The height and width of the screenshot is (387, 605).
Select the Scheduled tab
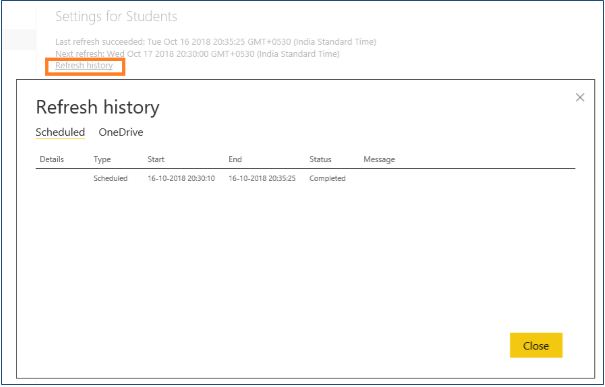click(60, 132)
